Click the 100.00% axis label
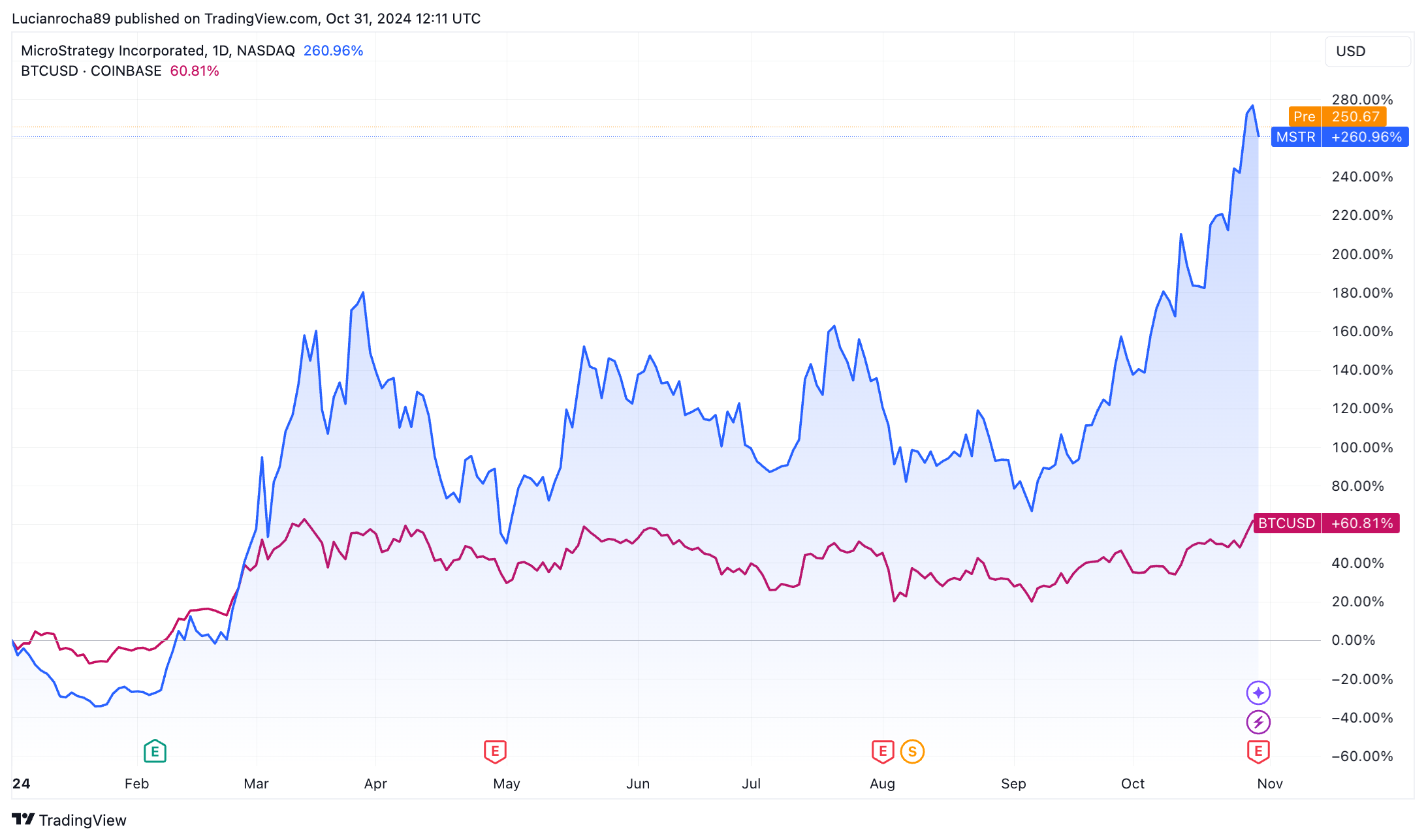1426x840 pixels. tap(1362, 448)
